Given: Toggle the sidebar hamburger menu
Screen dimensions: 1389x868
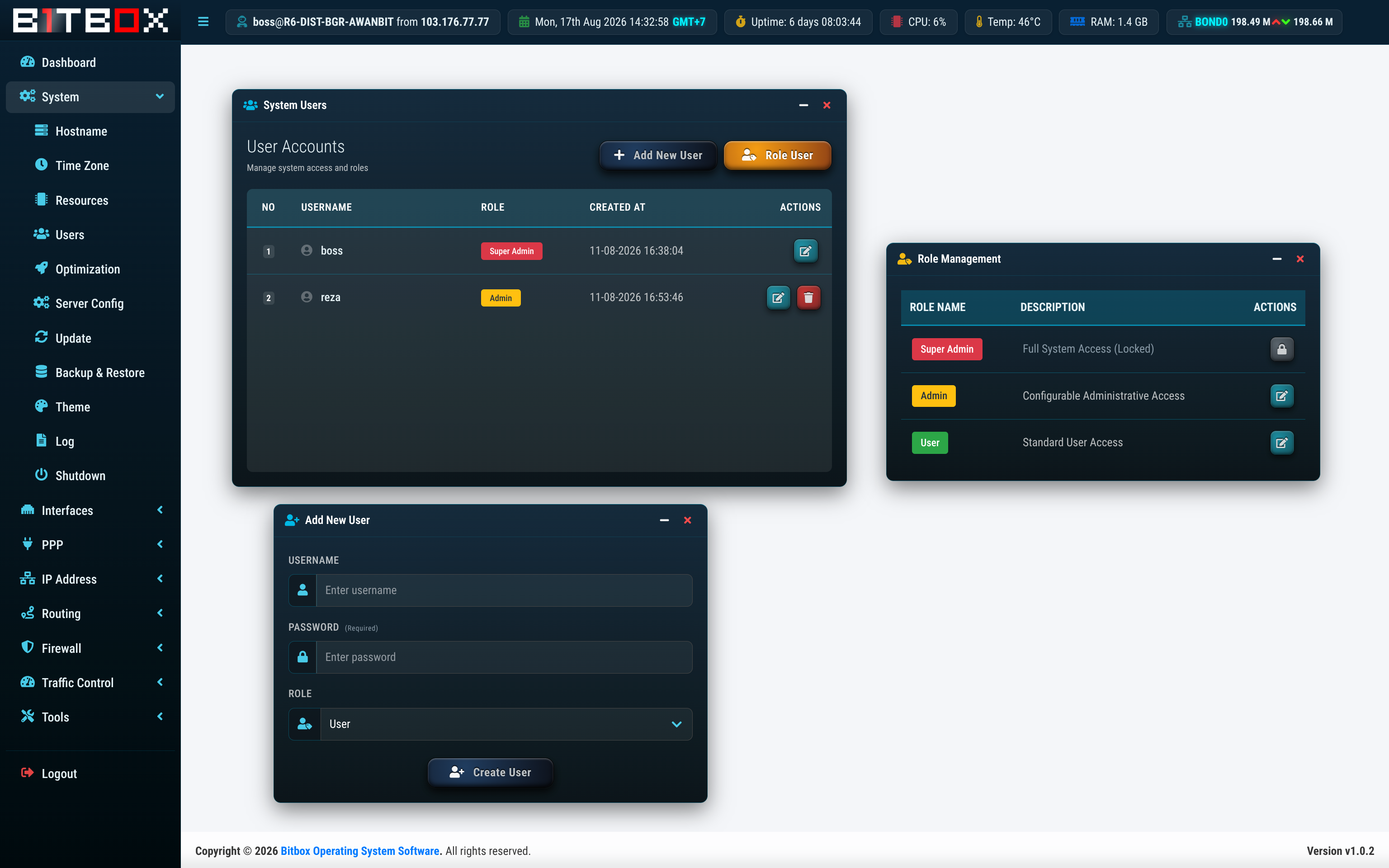Looking at the screenshot, I should pos(203,22).
